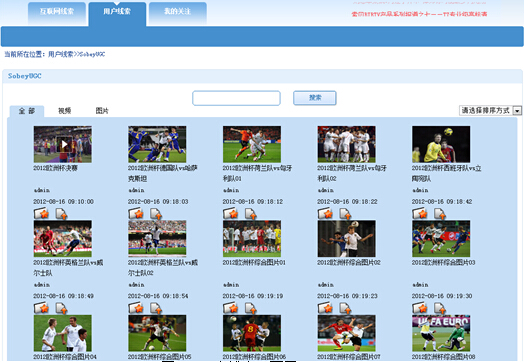Favorite the item dated 09:19:30
This screenshot has width=524, height=362.
(x=420, y=308)
